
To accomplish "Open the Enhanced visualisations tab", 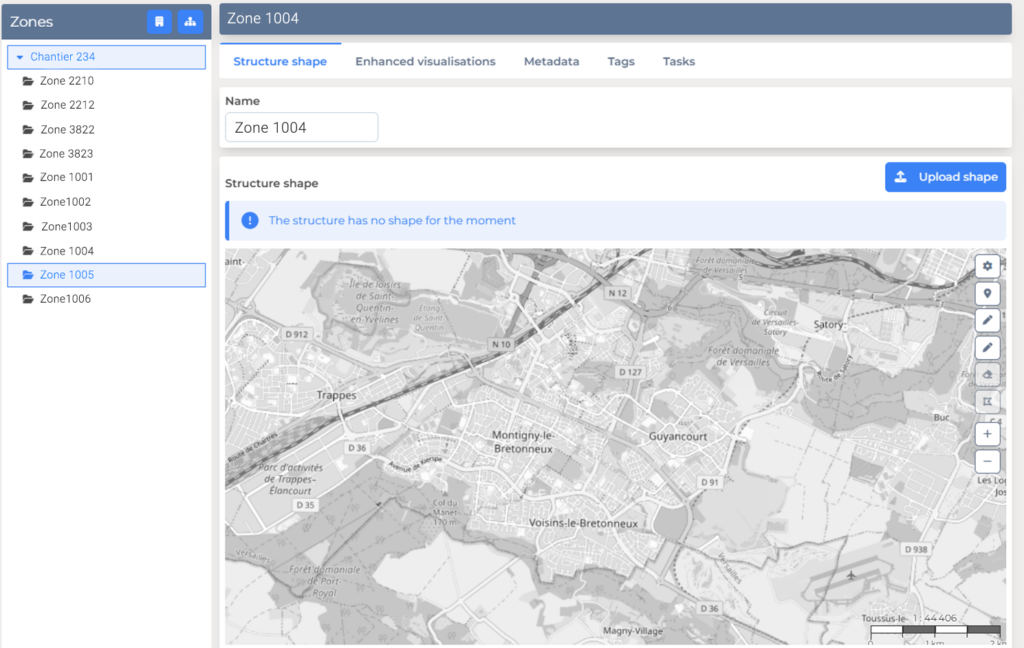I will (x=424, y=61).
